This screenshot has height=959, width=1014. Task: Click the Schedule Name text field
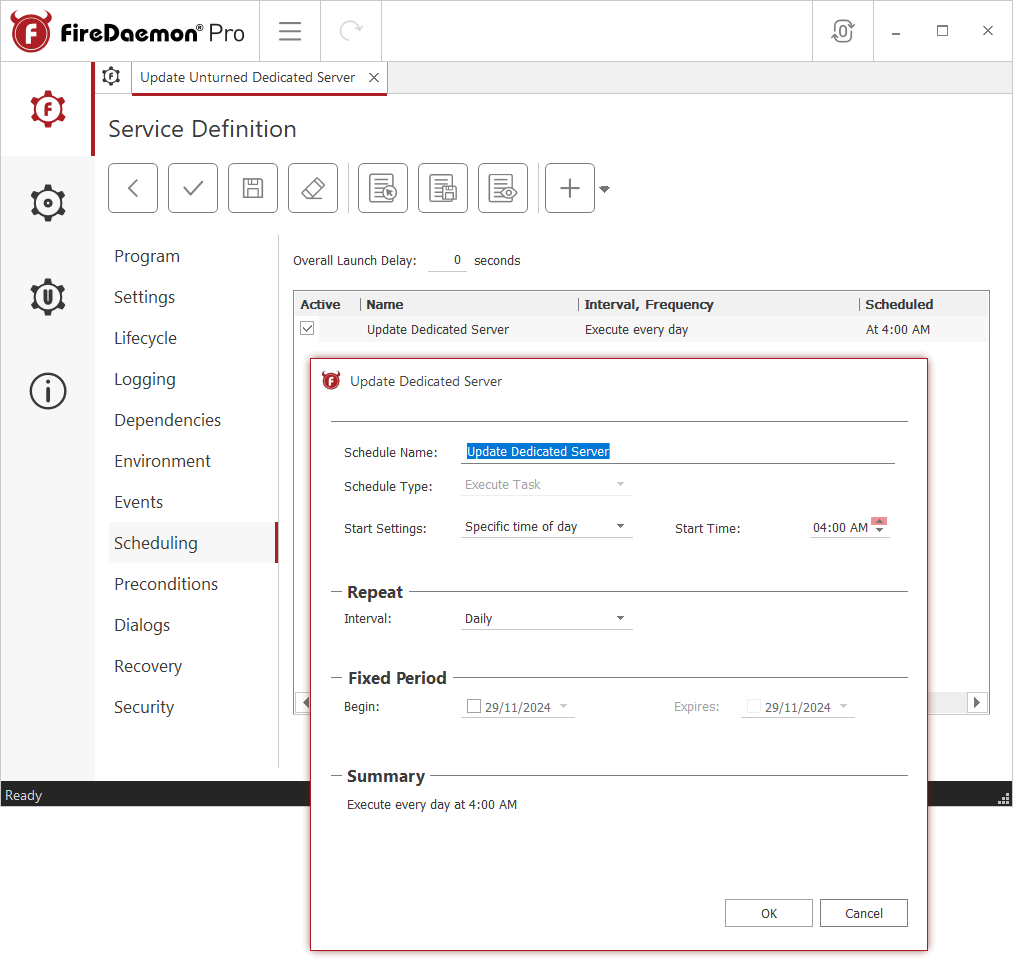click(678, 451)
